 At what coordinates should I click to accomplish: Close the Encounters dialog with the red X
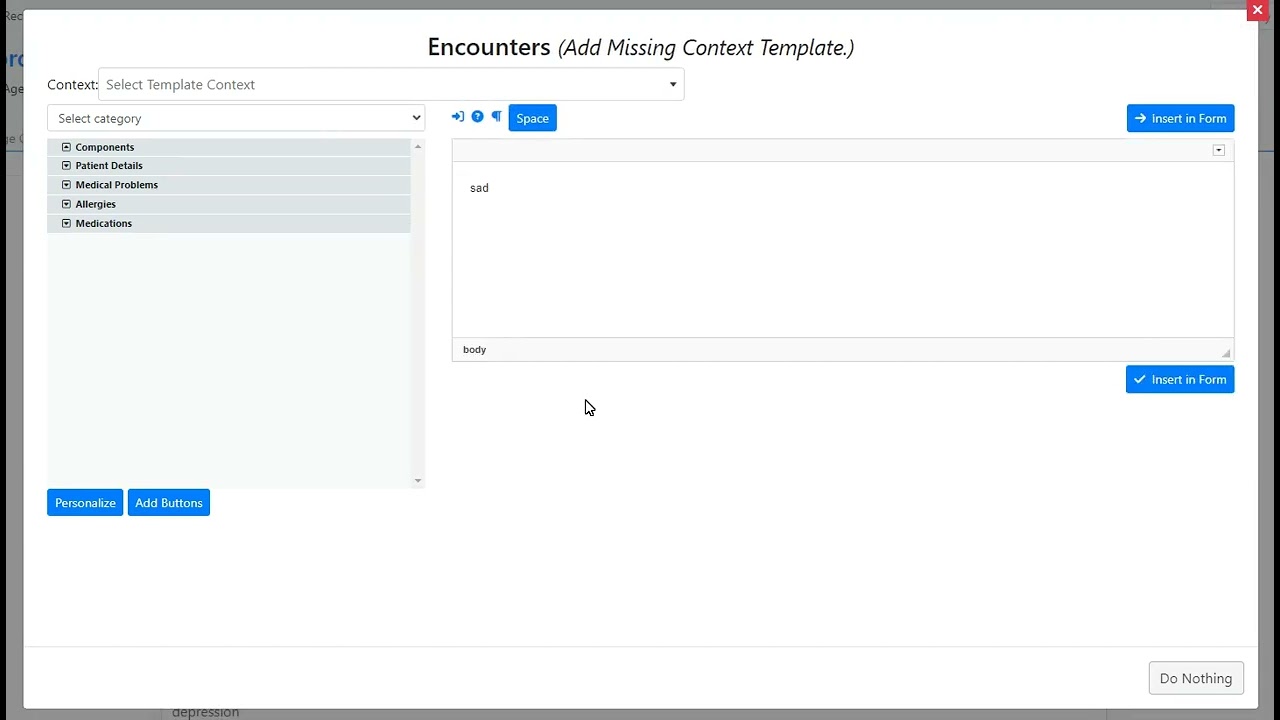1257,10
